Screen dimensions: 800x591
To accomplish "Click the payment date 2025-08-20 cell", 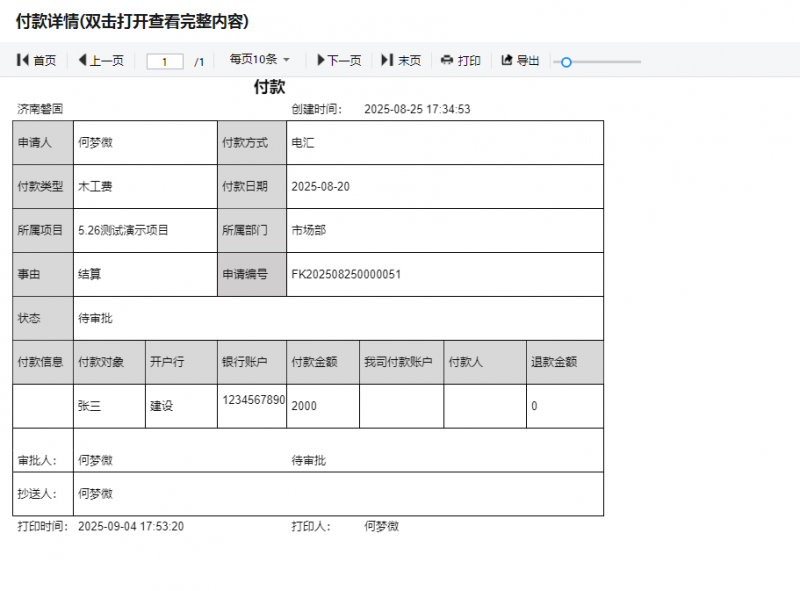I will (321, 186).
